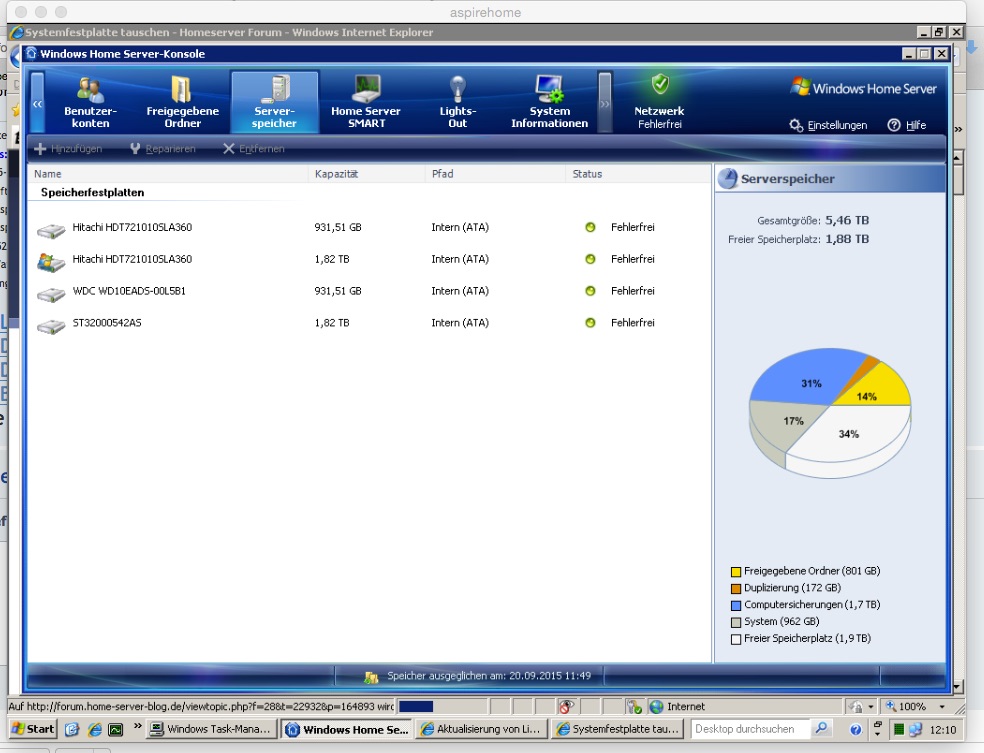This screenshot has width=984, height=753.
Task: Open the Benutzerkonten tab
Action: [x=90, y=102]
